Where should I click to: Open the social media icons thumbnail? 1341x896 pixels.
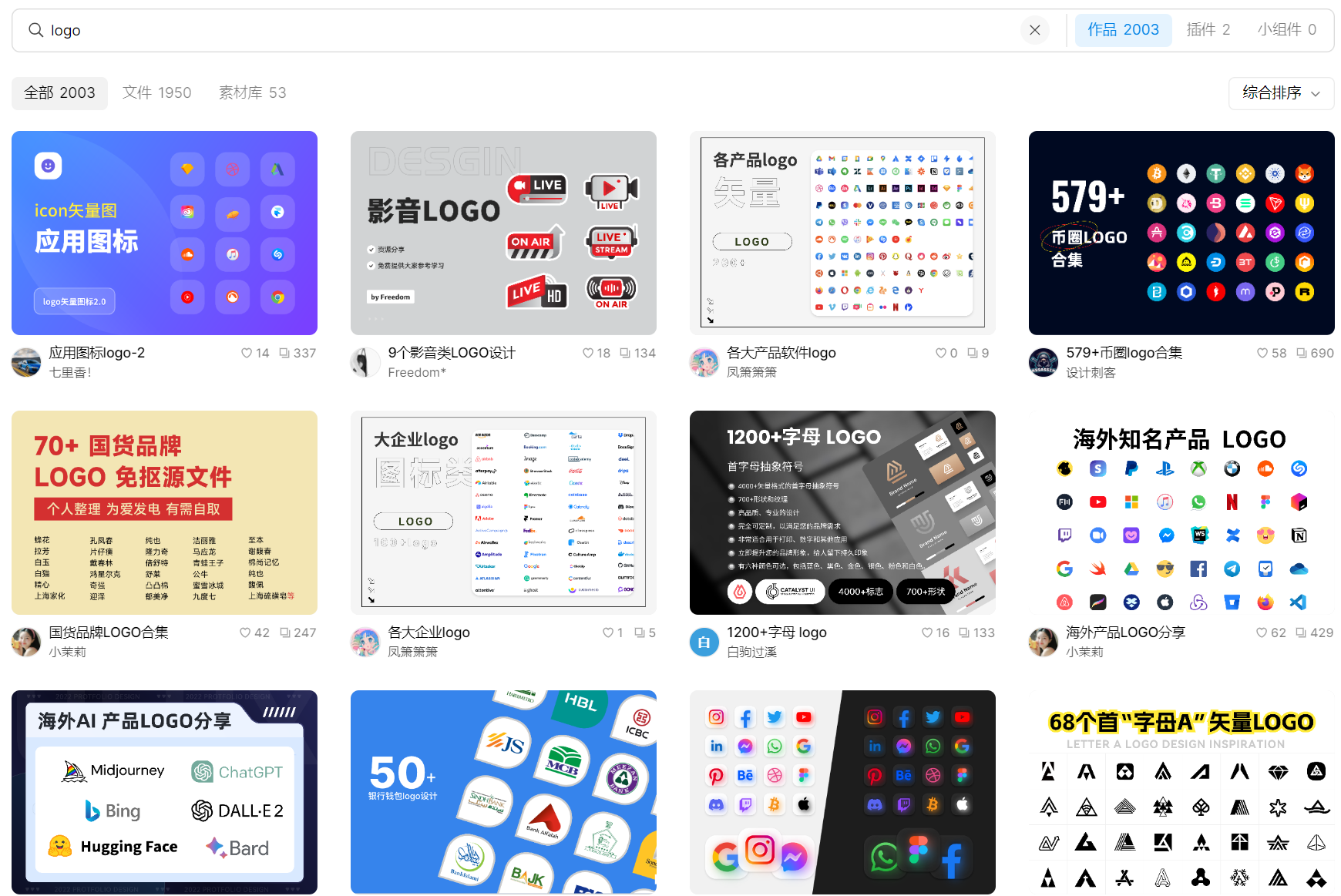[842, 792]
